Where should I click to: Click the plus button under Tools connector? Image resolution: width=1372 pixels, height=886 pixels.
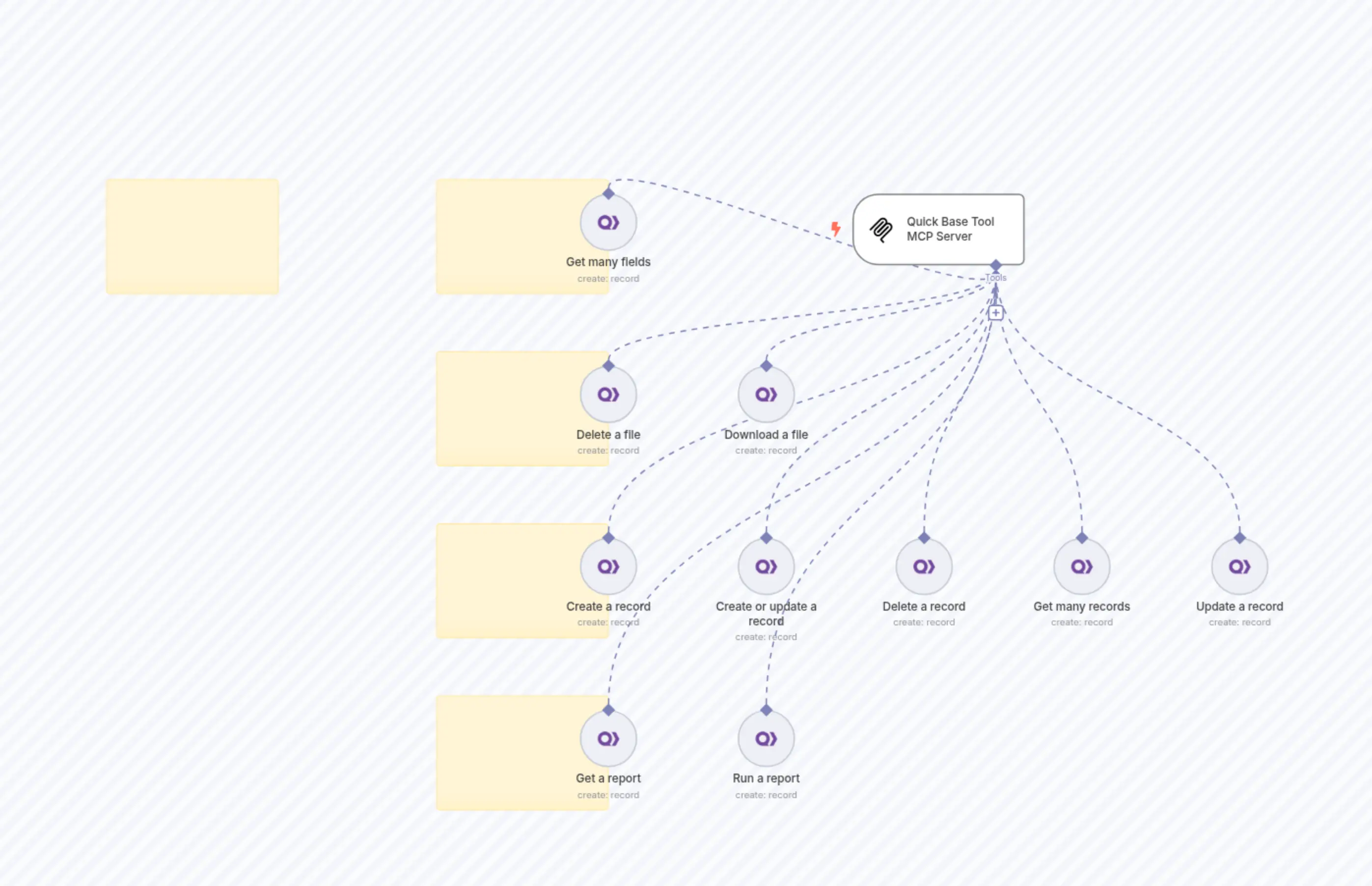996,313
